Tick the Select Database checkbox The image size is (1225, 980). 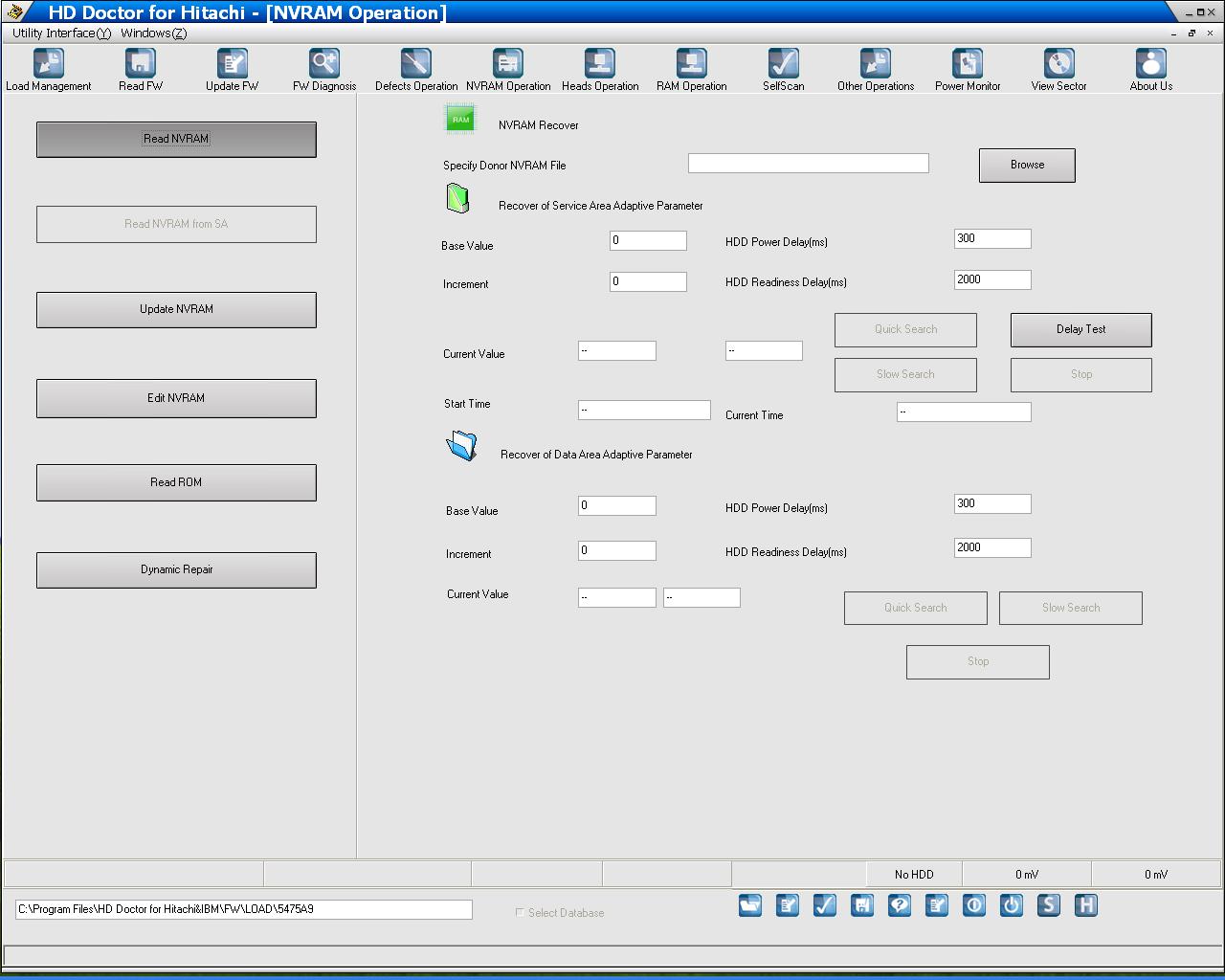click(520, 913)
